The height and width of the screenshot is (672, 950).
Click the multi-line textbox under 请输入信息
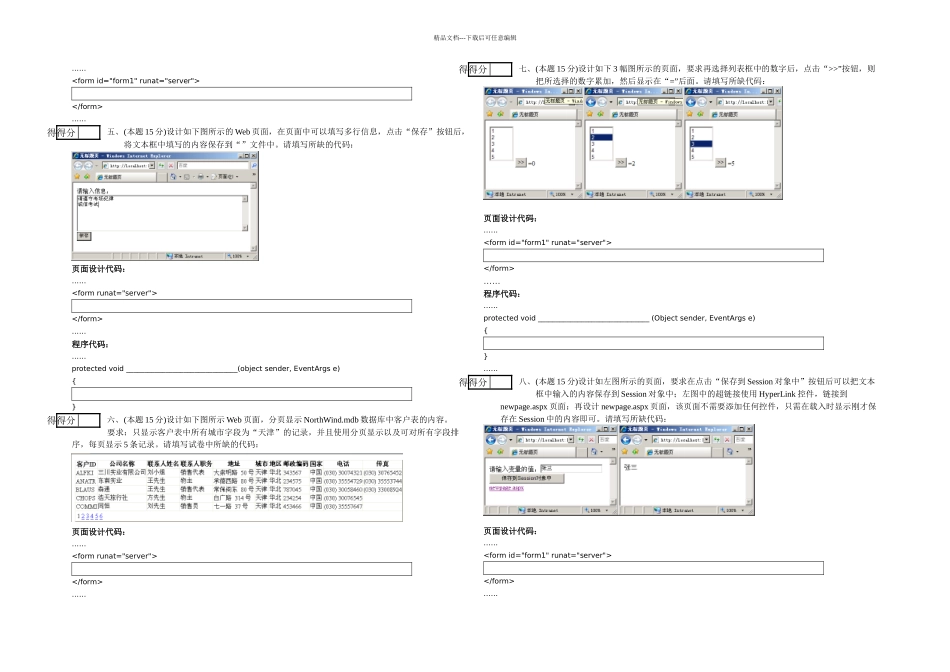pyautogui.click(x=162, y=213)
